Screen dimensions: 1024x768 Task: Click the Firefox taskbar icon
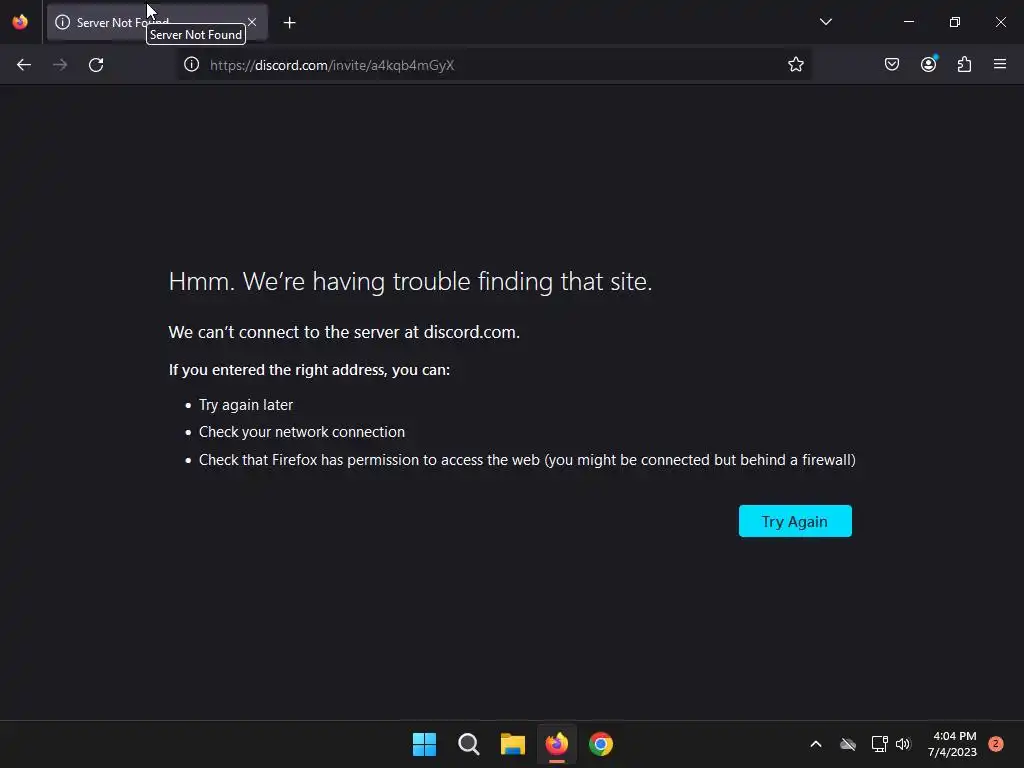tap(557, 744)
